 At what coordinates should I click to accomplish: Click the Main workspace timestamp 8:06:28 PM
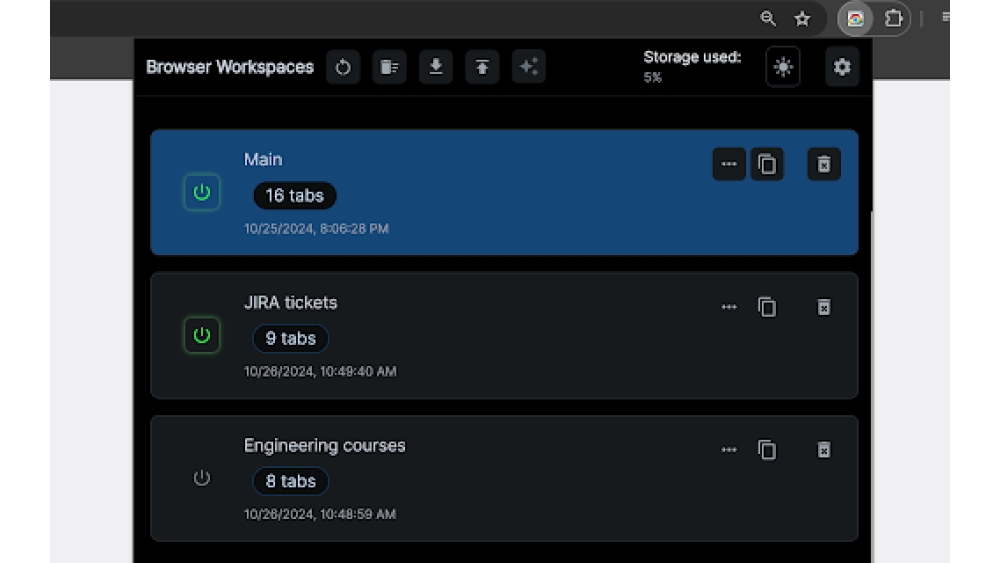tap(316, 229)
